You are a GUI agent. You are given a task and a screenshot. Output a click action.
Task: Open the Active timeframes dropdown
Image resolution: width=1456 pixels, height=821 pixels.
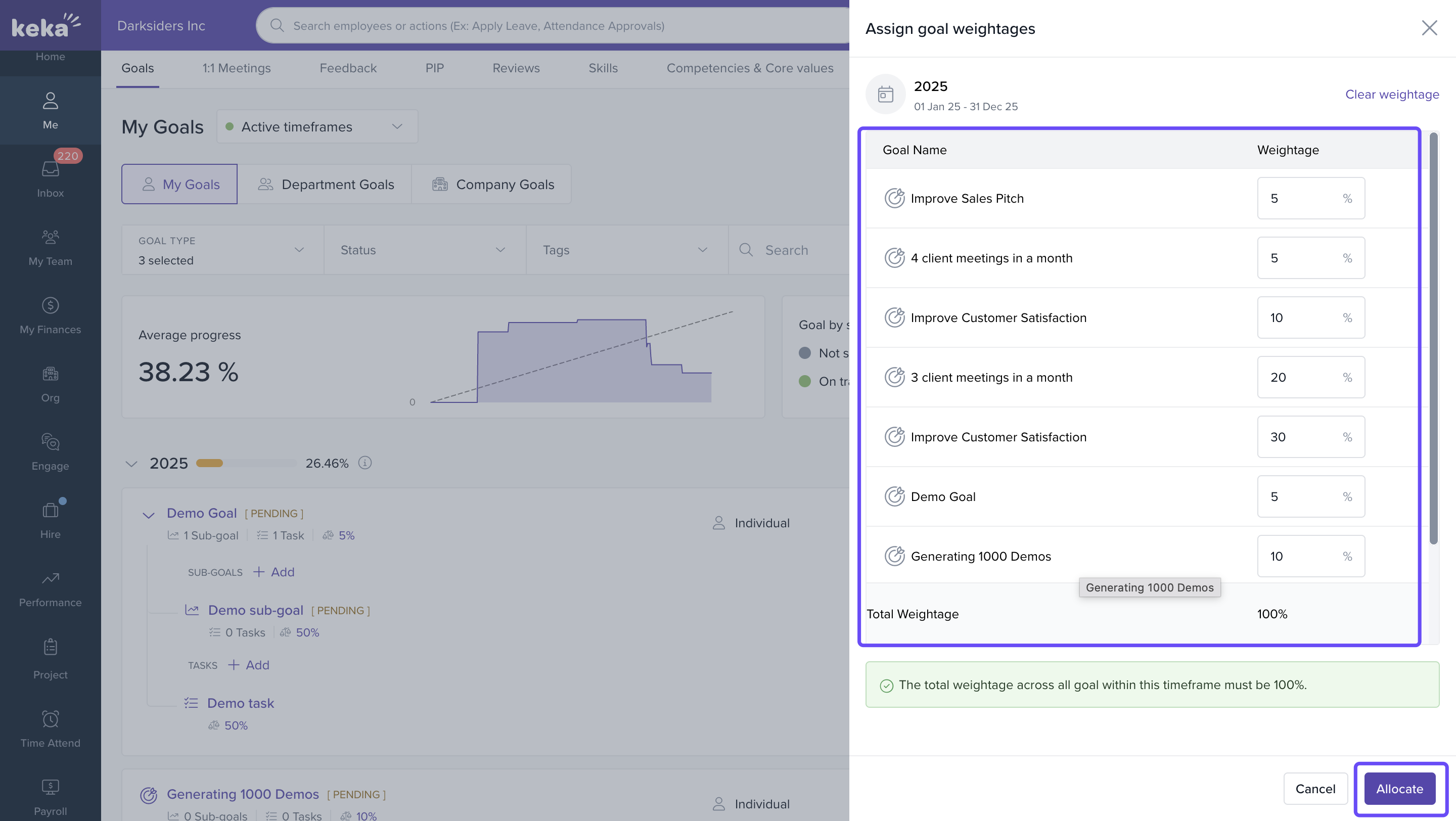coord(317,126)
